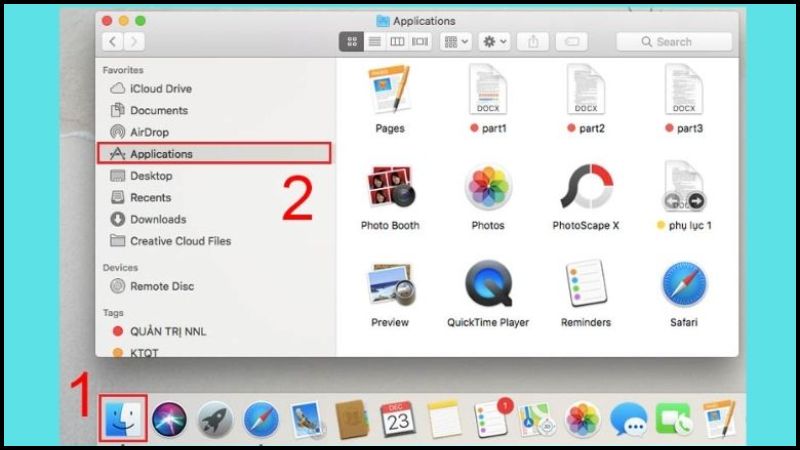Open FaceTime icon in the Dock

[674, 420]
